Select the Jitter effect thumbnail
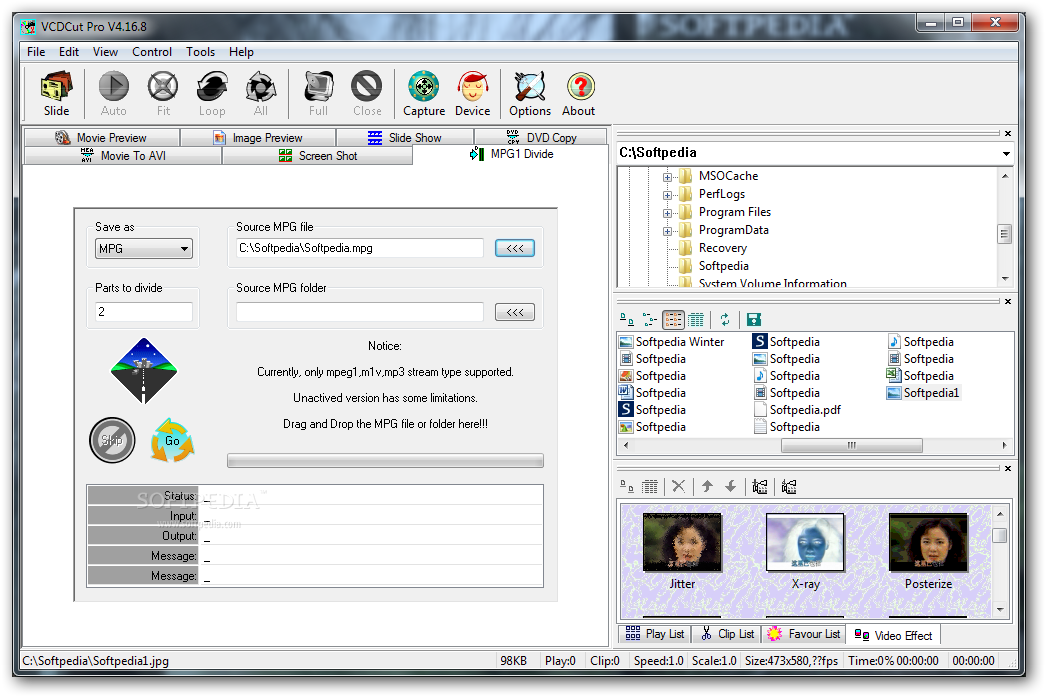The height and width of the screenshot is (697, 1046). 682,542
